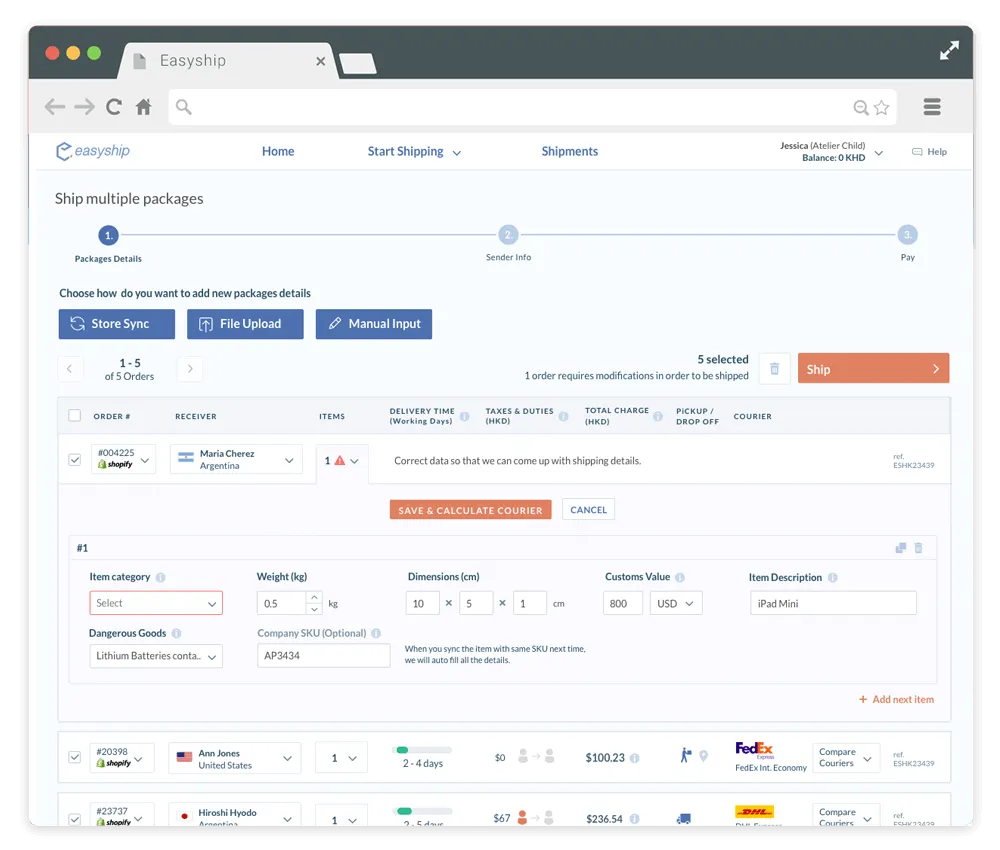Close the Easyship browser tab
The image size is (1000, 850).
tap(321, 61)
